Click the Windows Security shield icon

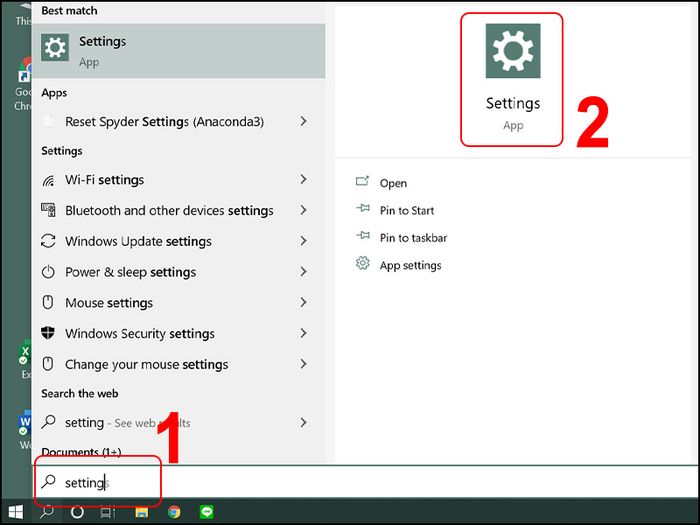pos(48,333)
